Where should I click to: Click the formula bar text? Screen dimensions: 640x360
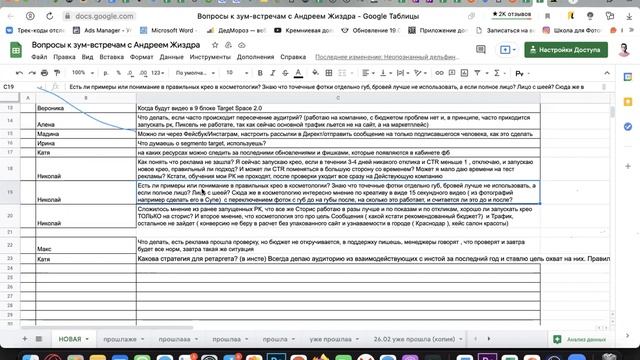[327, 87]
